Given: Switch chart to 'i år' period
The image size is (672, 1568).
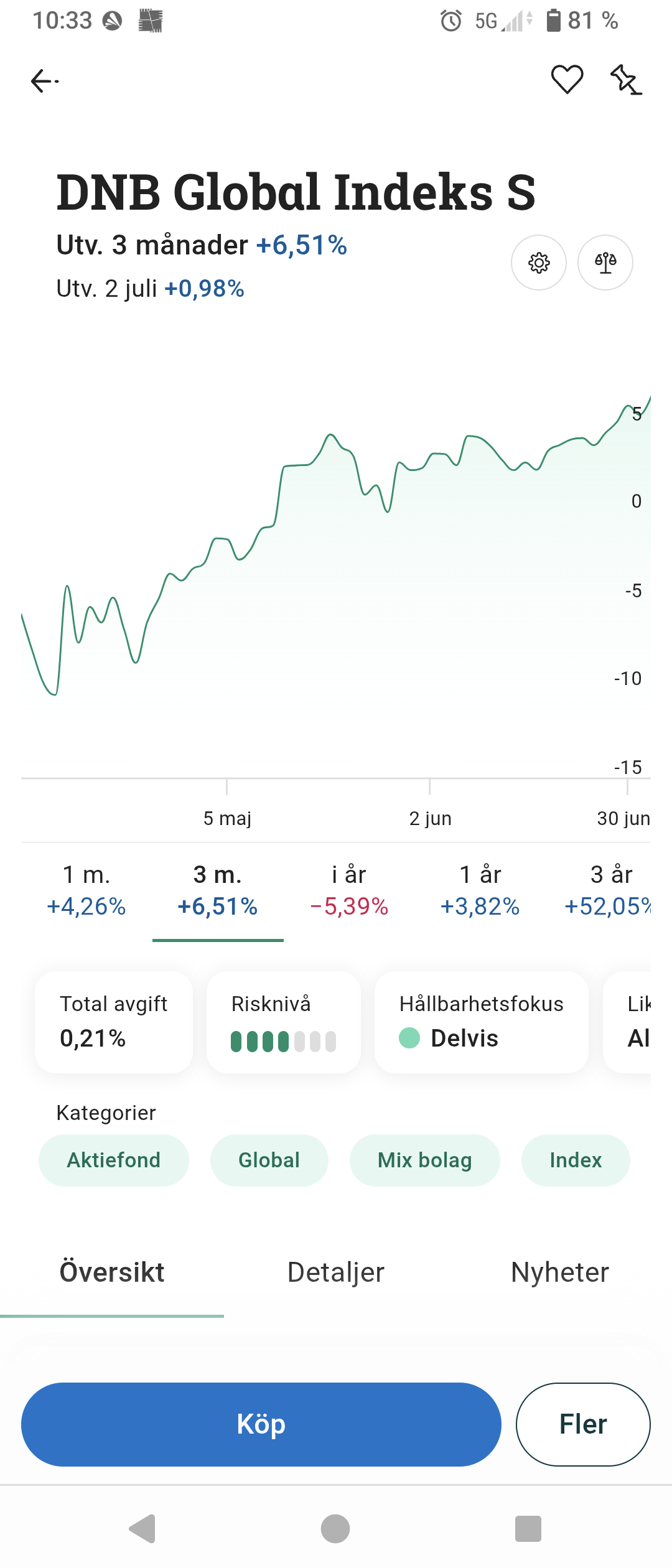Looking at the screenshot, I should coord(349,891).
